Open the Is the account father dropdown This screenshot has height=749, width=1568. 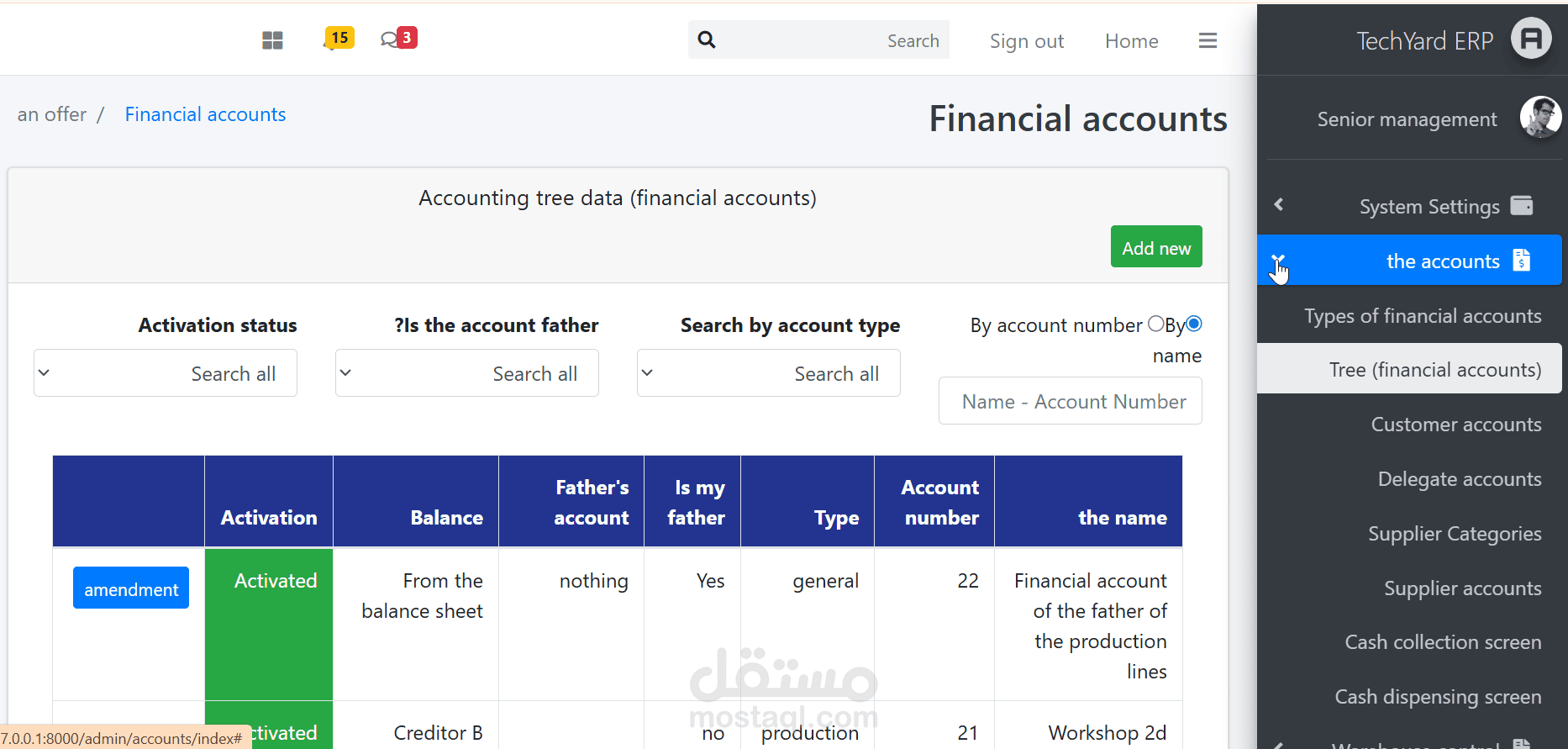pos(467,373)
